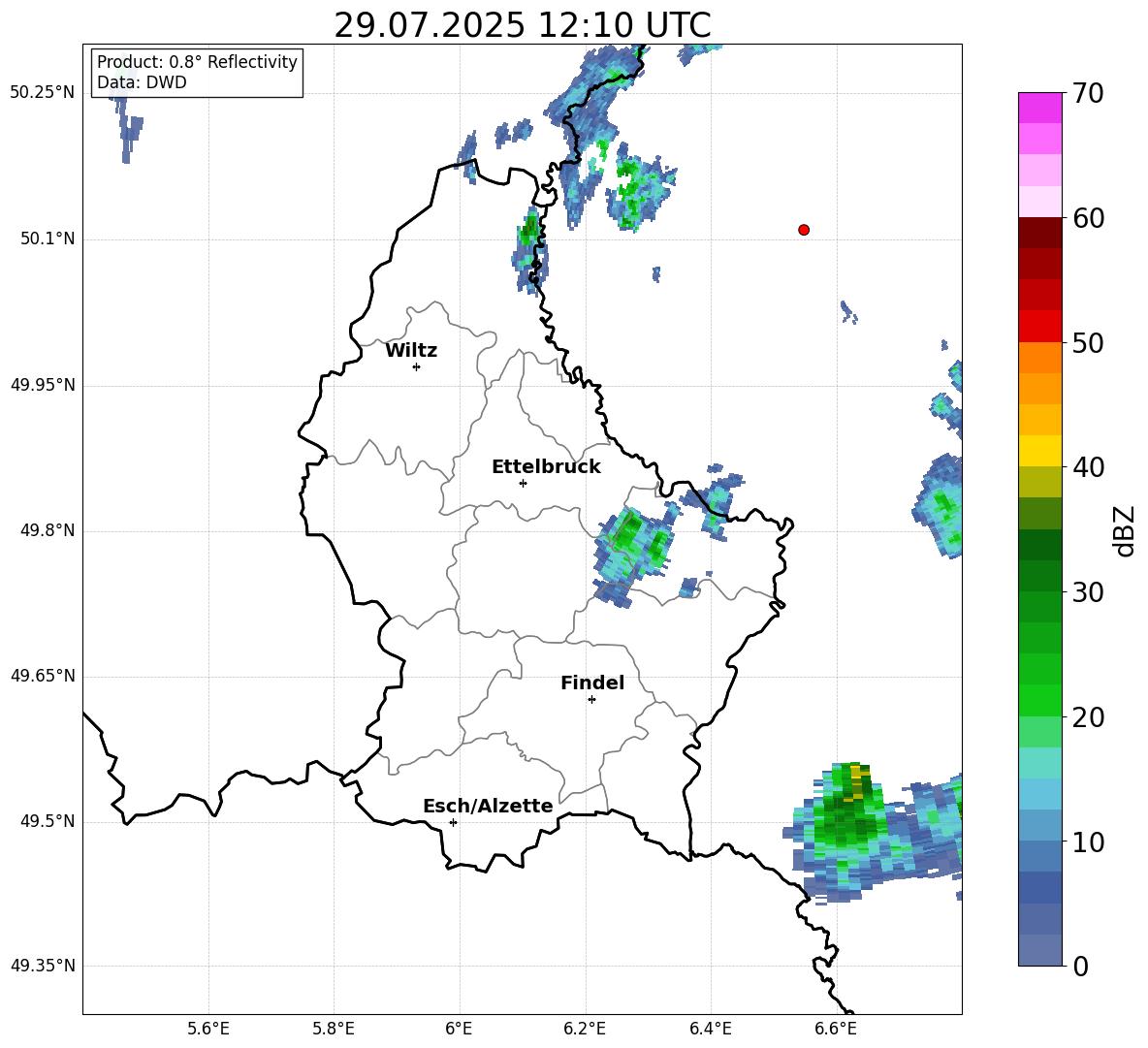Click the Ettelbruck station cross marker
This screenshot has height=1048, width=1148.
(523, 483)
